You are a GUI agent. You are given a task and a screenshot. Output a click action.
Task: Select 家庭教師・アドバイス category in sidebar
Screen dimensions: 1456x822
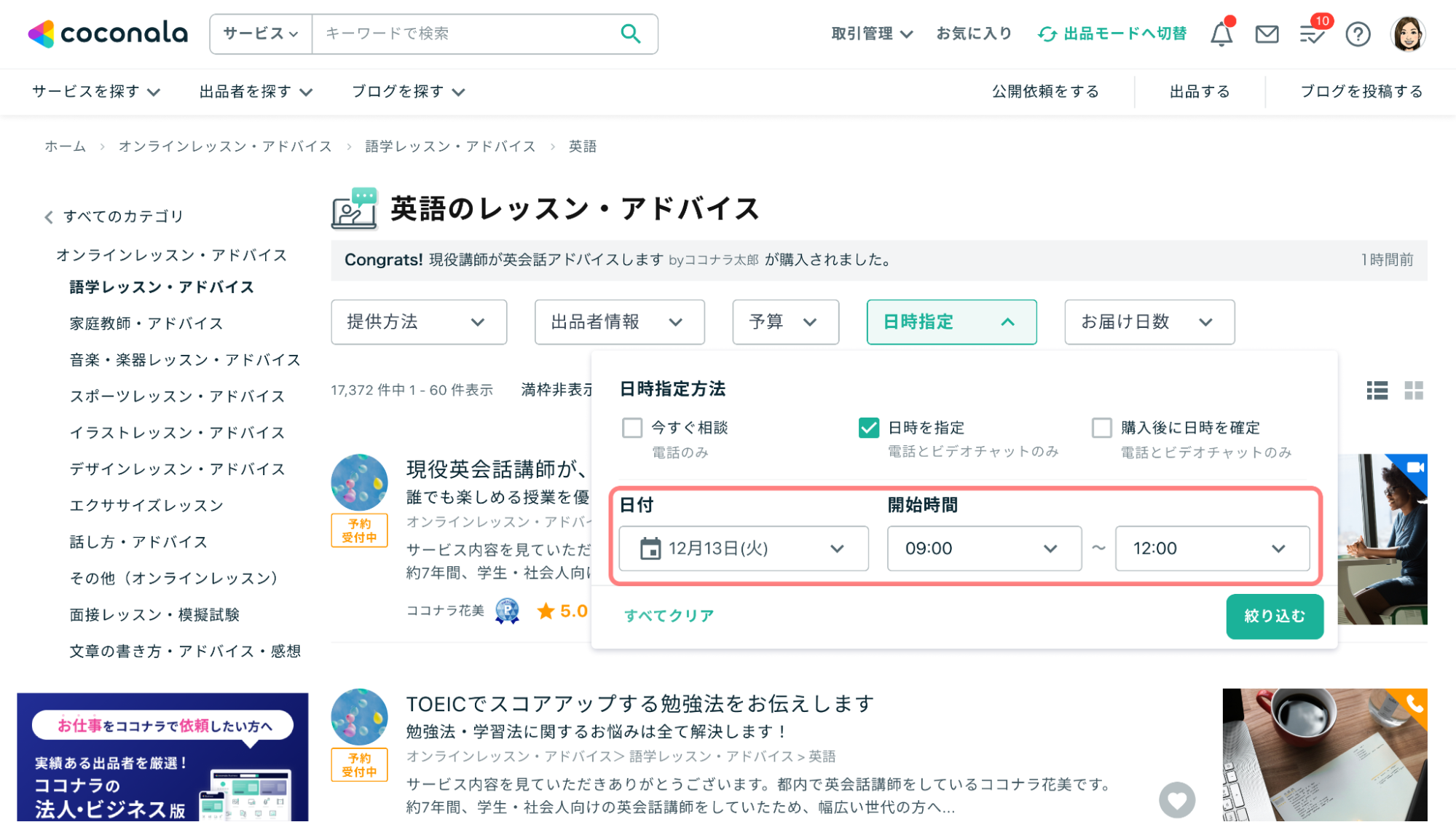(x=146, y=324)
